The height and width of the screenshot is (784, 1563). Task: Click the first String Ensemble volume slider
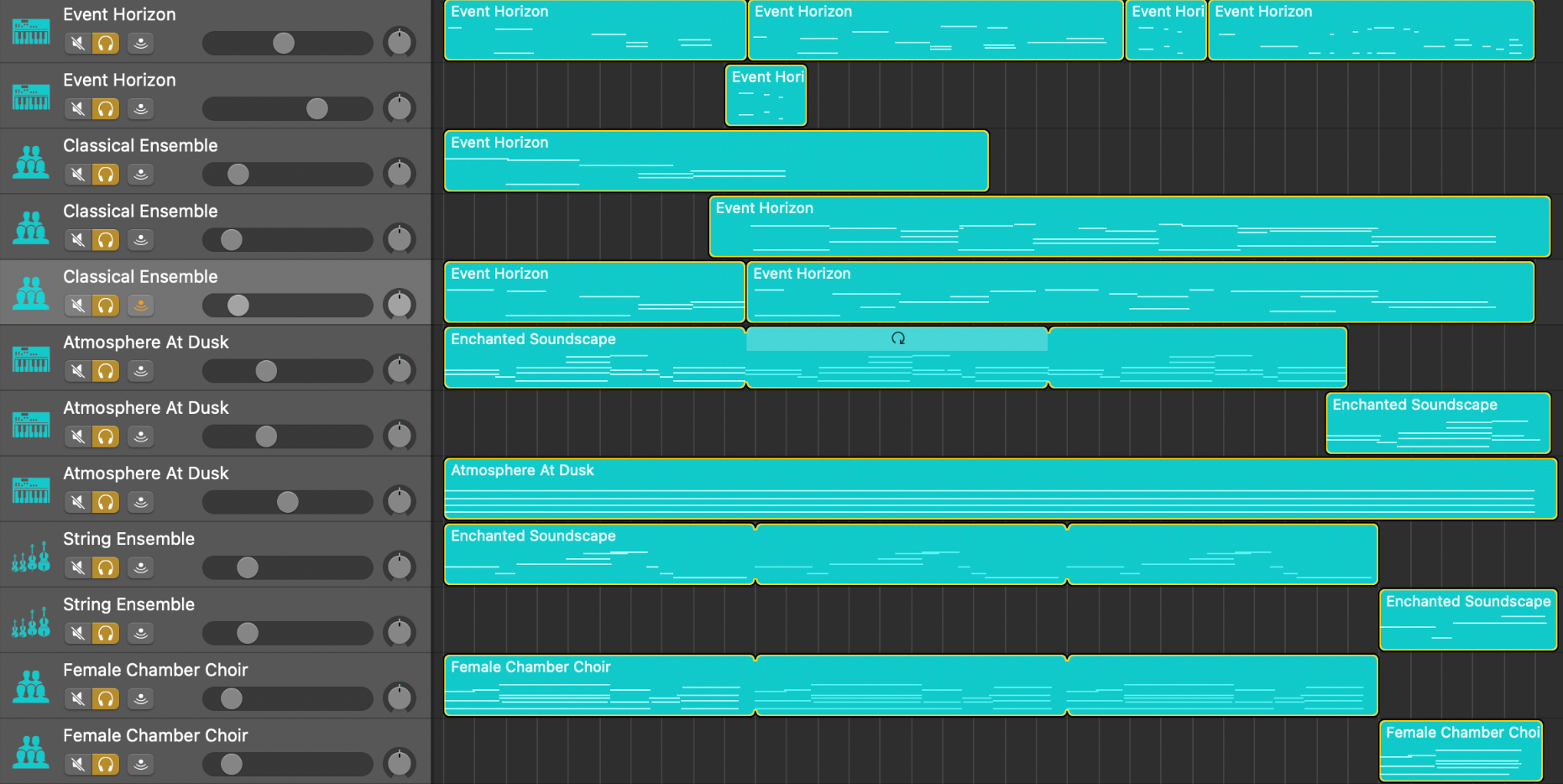tap(288, 567)
